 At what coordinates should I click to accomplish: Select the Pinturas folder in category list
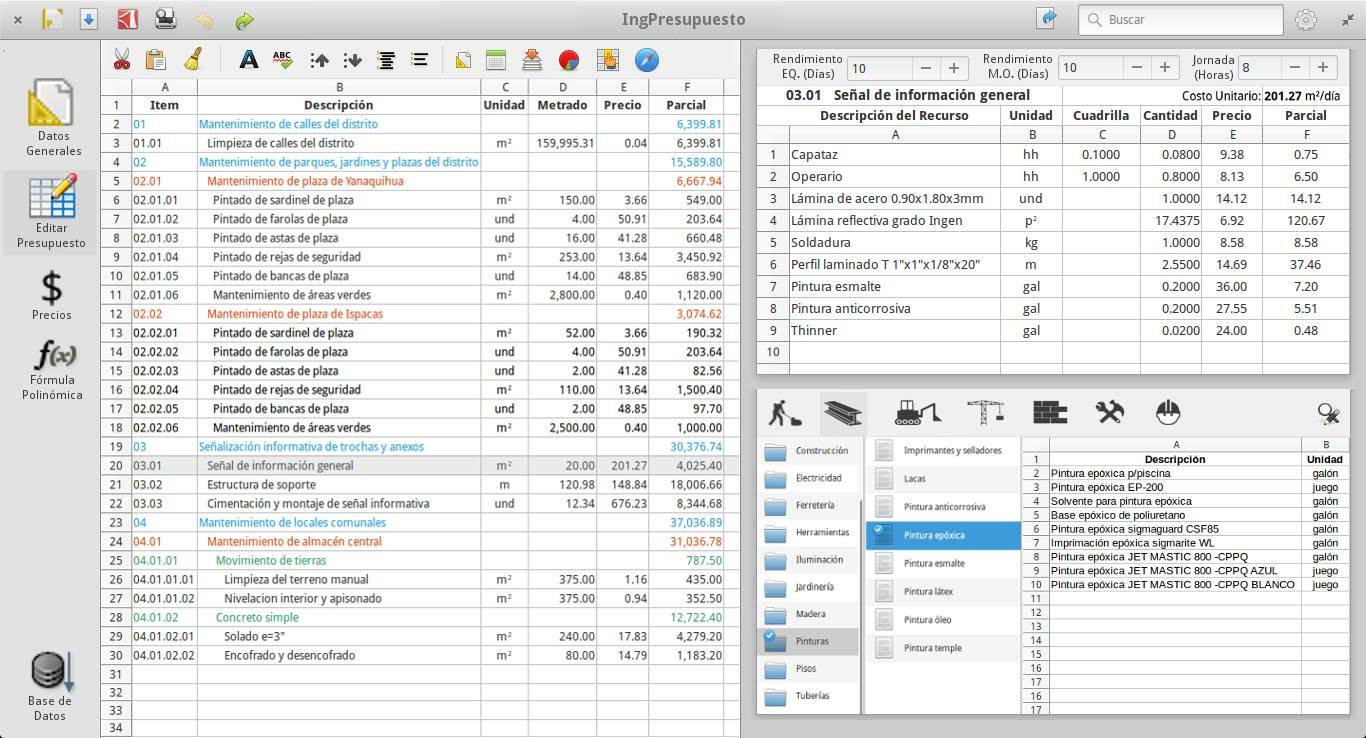tap(808, 641)
